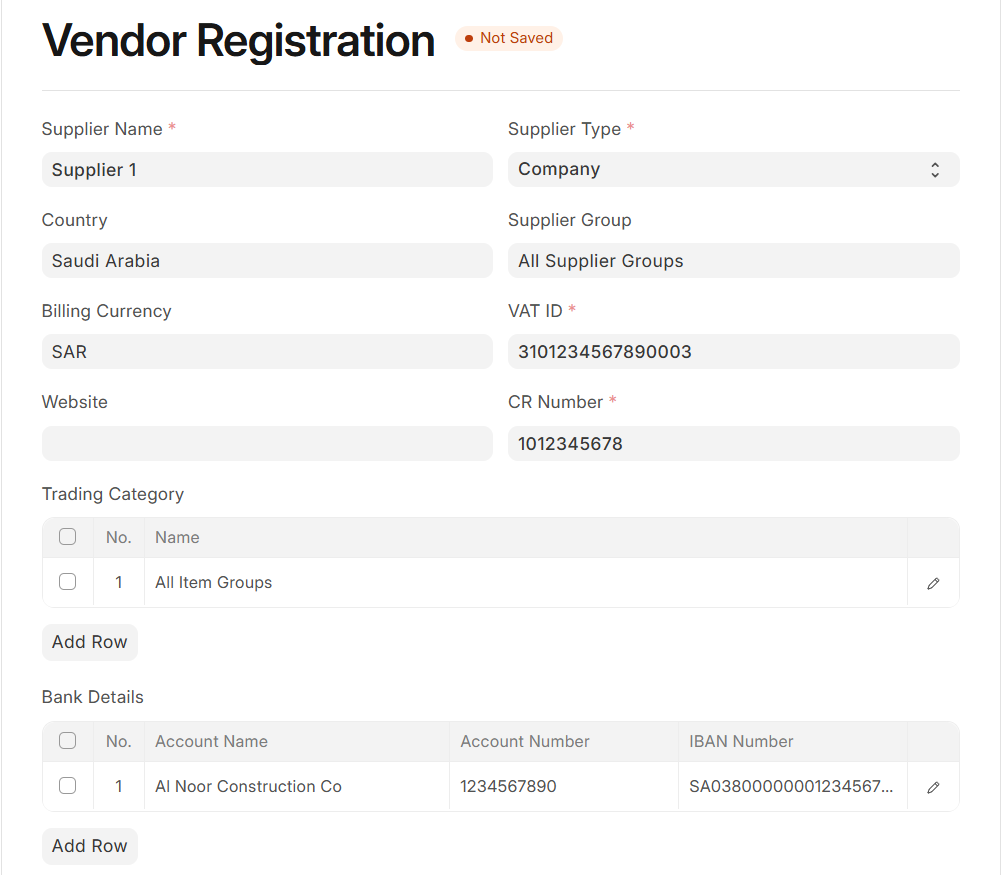The width and height of the screenshot is (1003, 875).
Task: Click the IBAN Number cell in Bank Details
Action: pyautogui.click(x=791, y=787)
